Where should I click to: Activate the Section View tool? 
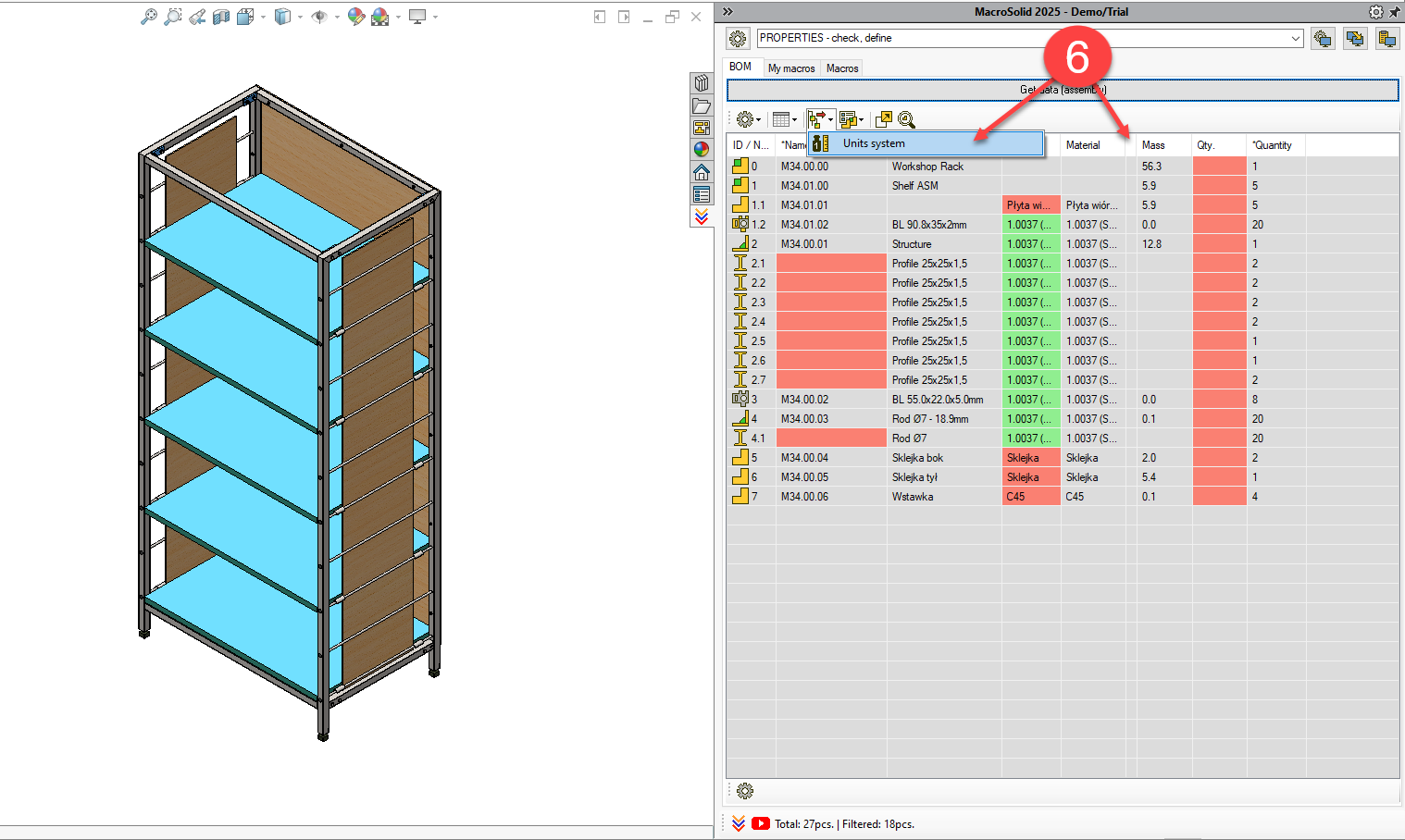coord(221,17)
